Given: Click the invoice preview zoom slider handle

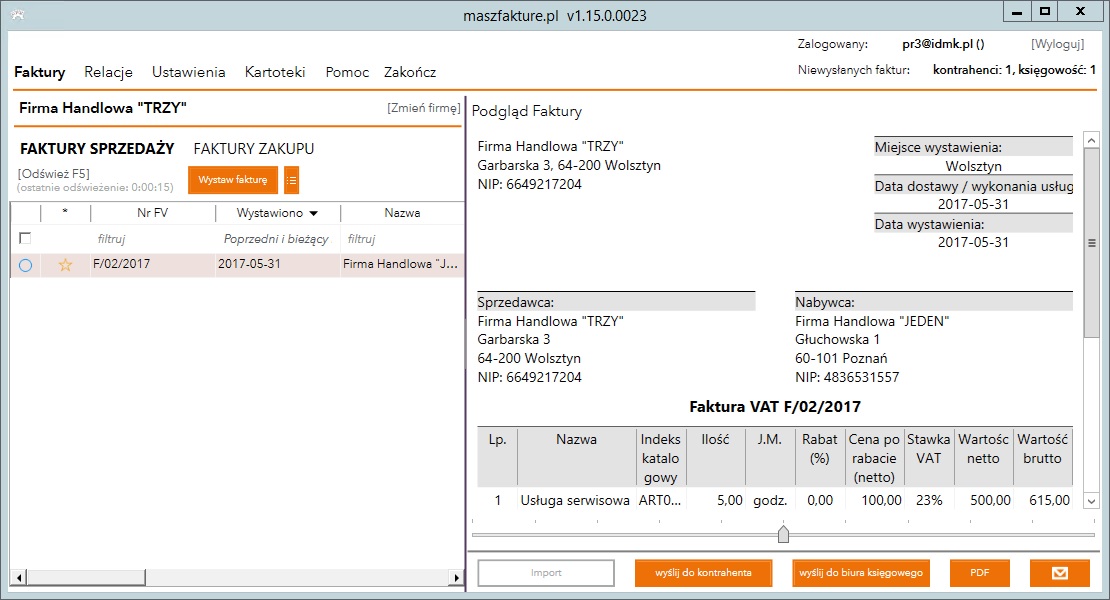Looking at the screenshot, I should coord(783,534).
